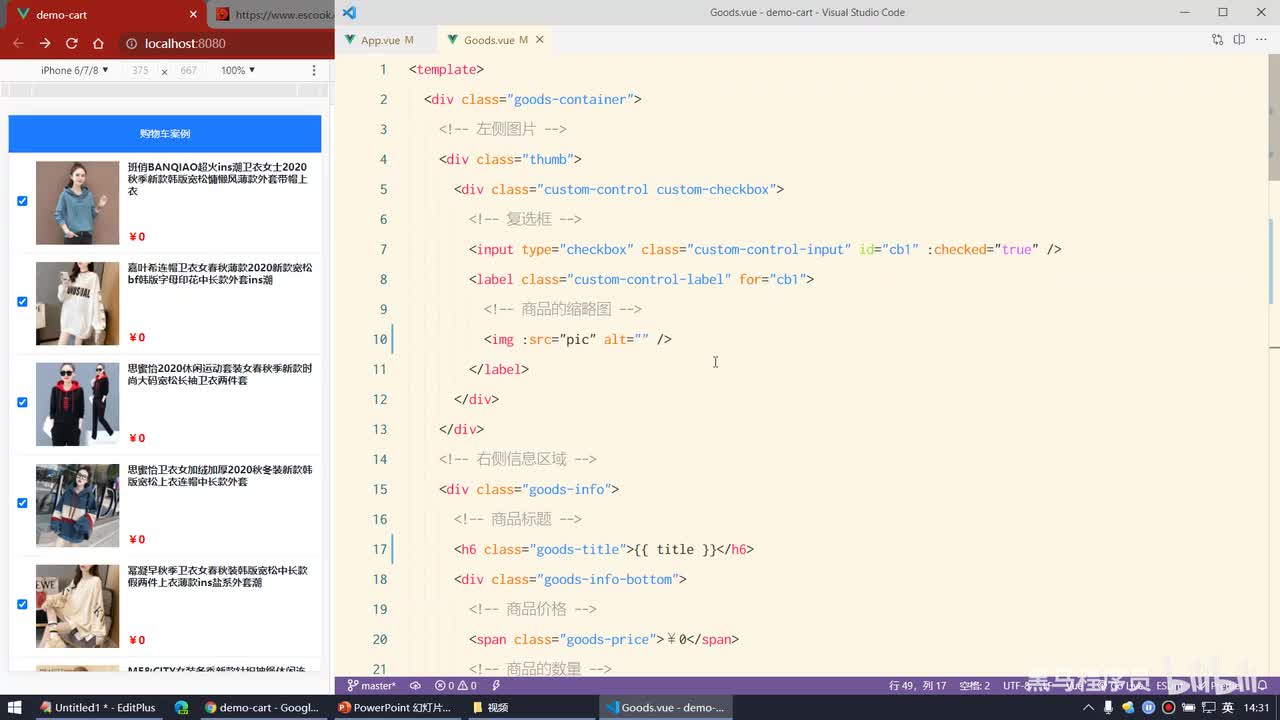Toggle checkbox for 思蜜怡卫衣女加绒加厚
The height and width of the screenshot is (720, 1280).
pyautogui.click(x=22, y=503)
